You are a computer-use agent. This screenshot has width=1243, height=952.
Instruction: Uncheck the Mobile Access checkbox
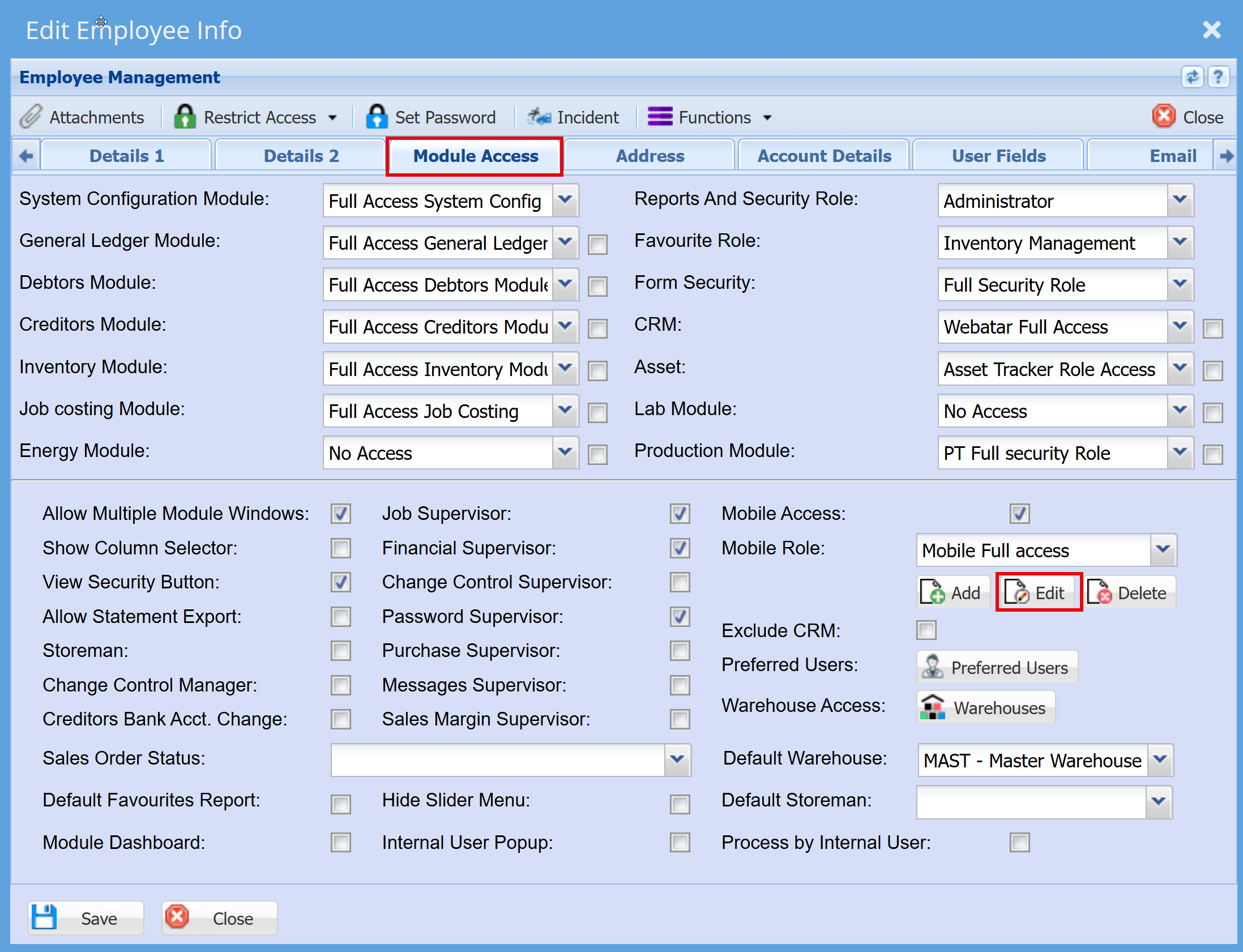pyautogui.click(x=1019, y=514)
